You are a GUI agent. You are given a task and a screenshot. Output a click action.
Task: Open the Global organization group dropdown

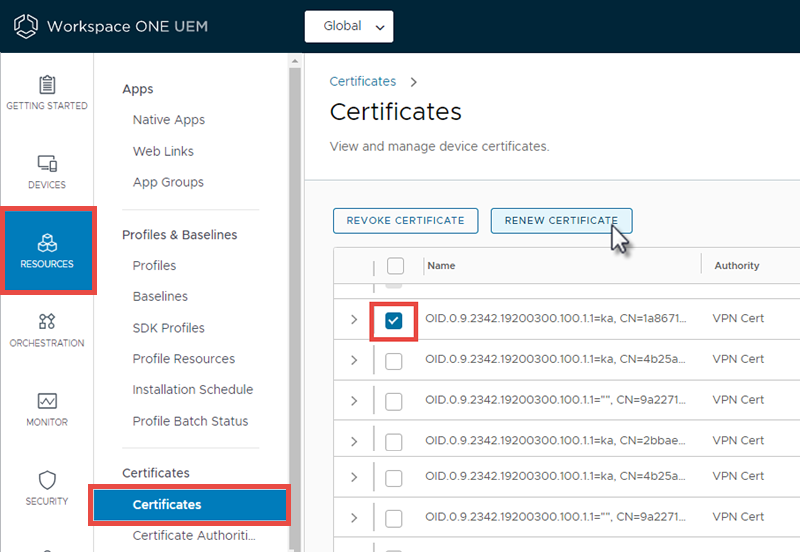(349, 27)
